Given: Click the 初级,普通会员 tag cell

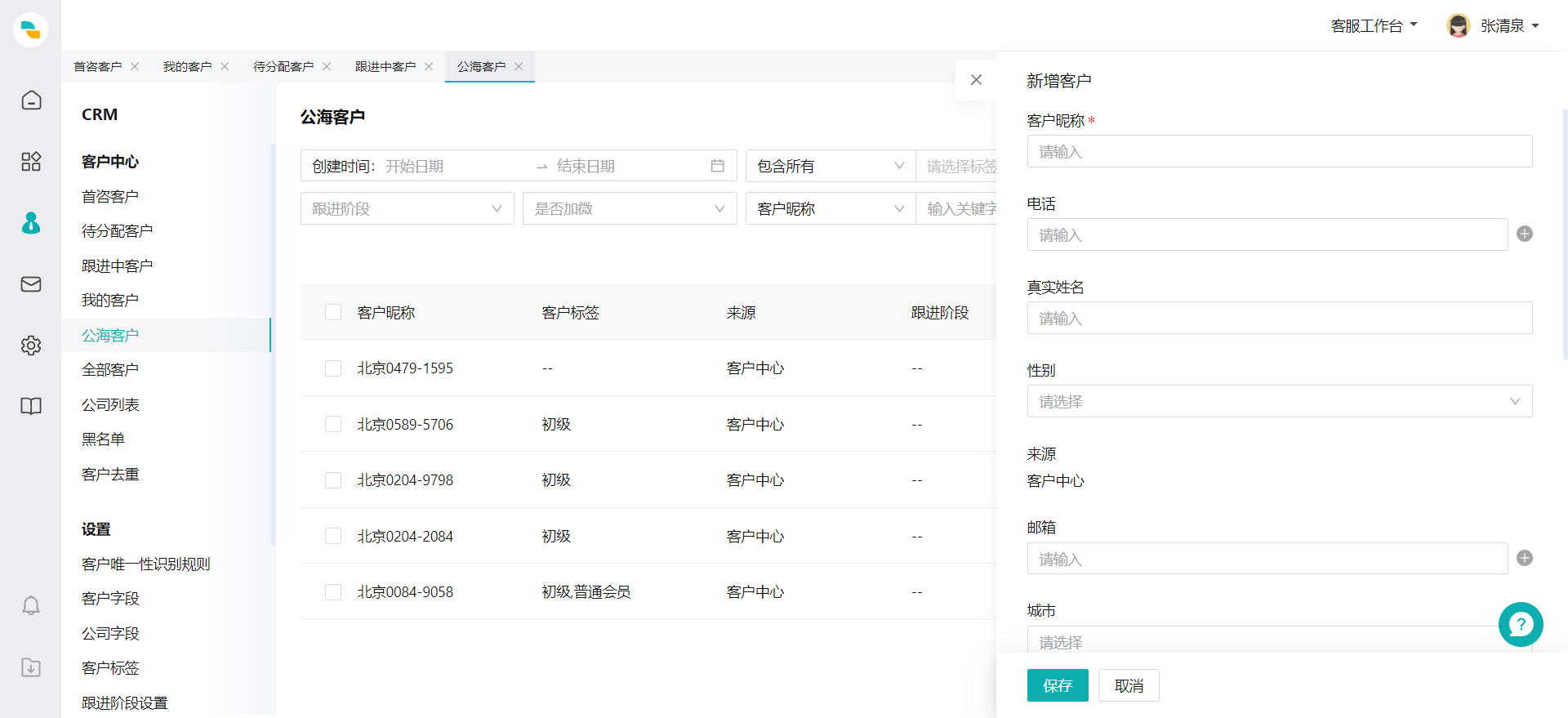Looking at the screenshot, I should click(586, 592).
